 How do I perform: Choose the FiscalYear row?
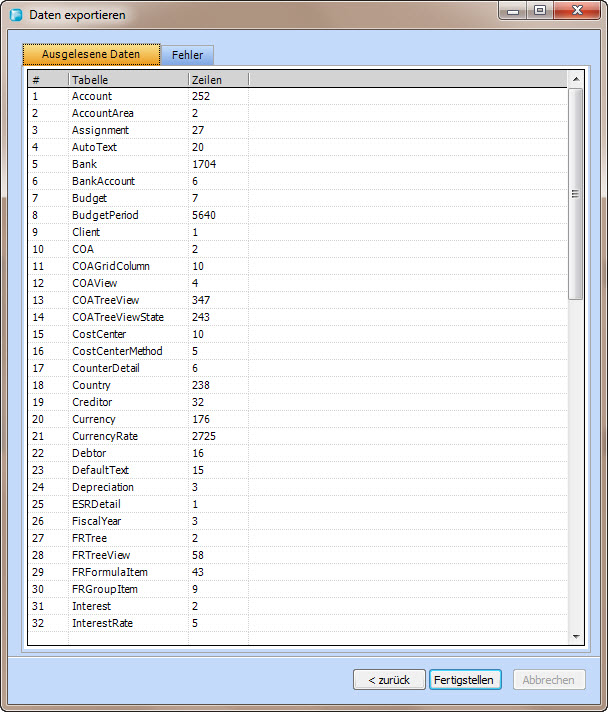[99, 521]
